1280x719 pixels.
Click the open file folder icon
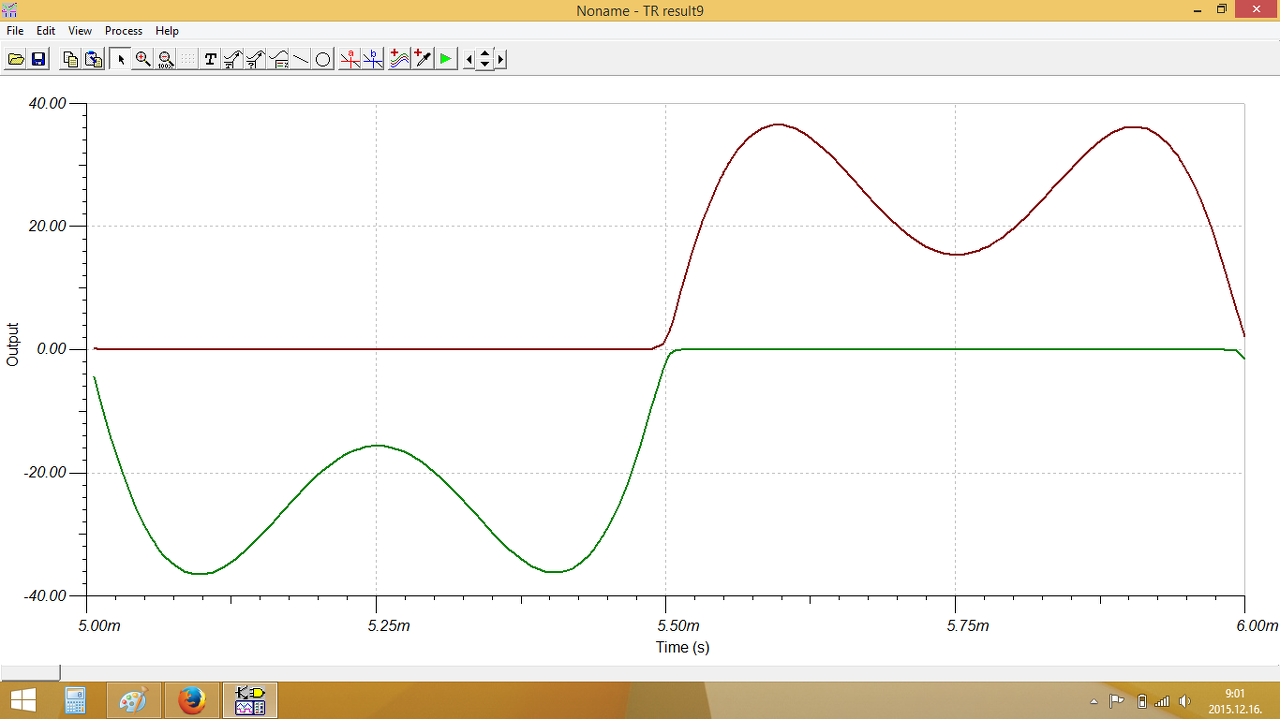click(16, 59)
